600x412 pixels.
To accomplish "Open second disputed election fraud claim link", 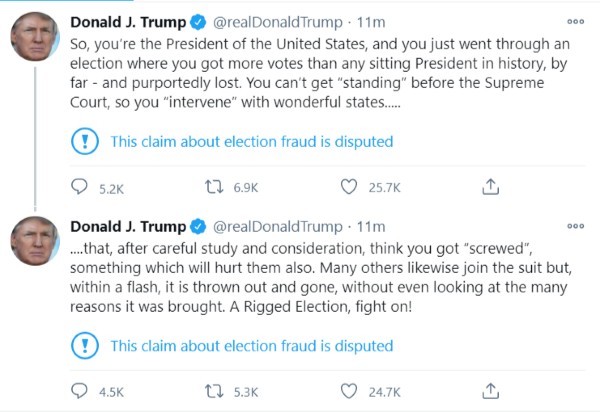I will coord(251,346).
